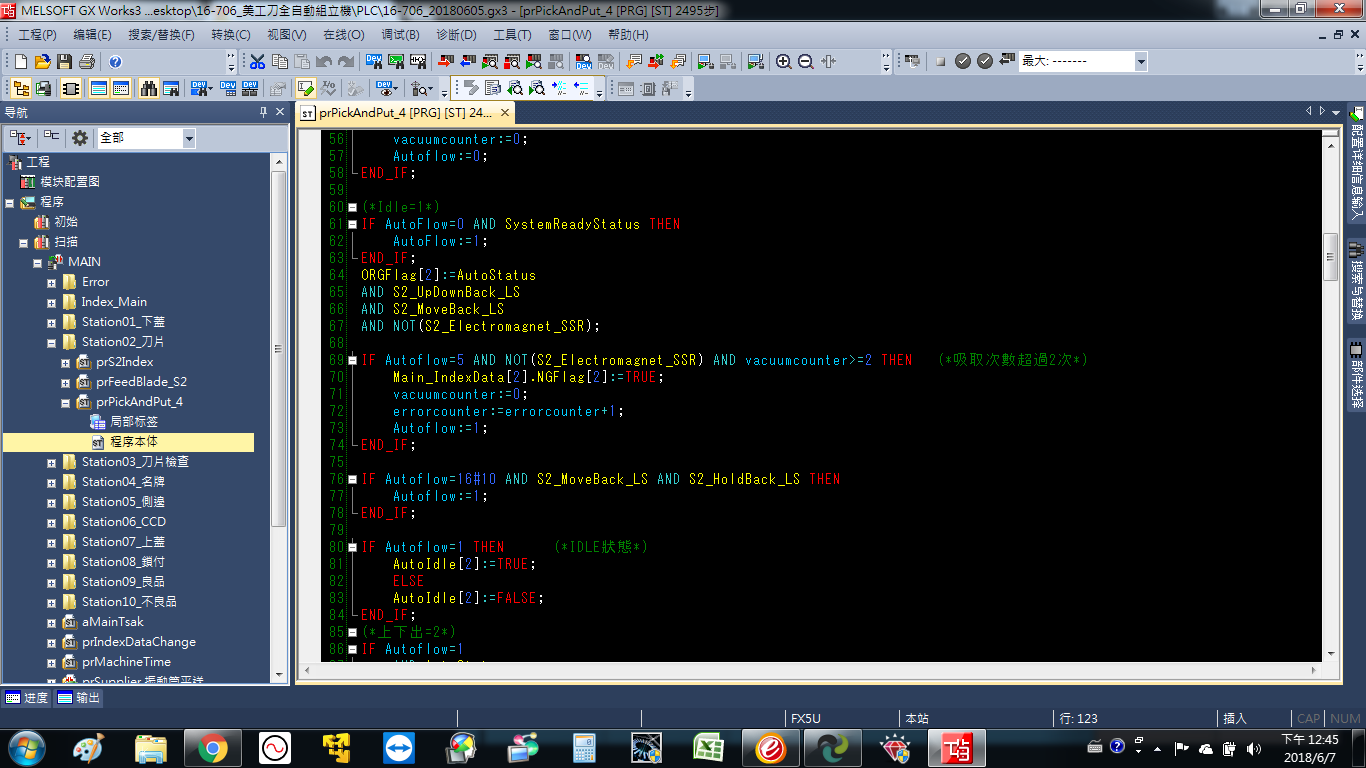The height and width of the screenshot is (768, 1366).
Task: Click the Zoom Out magnifier icon
Action: pos(805,61)
